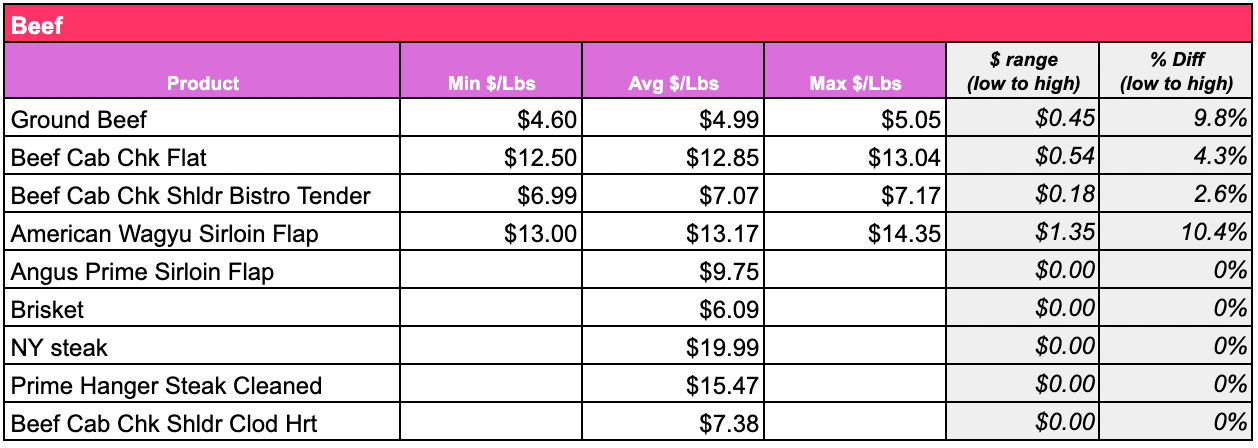
Task: Select Beef Cab Chk Shldr Bistro Tender cell
Action: coord(203,196)
